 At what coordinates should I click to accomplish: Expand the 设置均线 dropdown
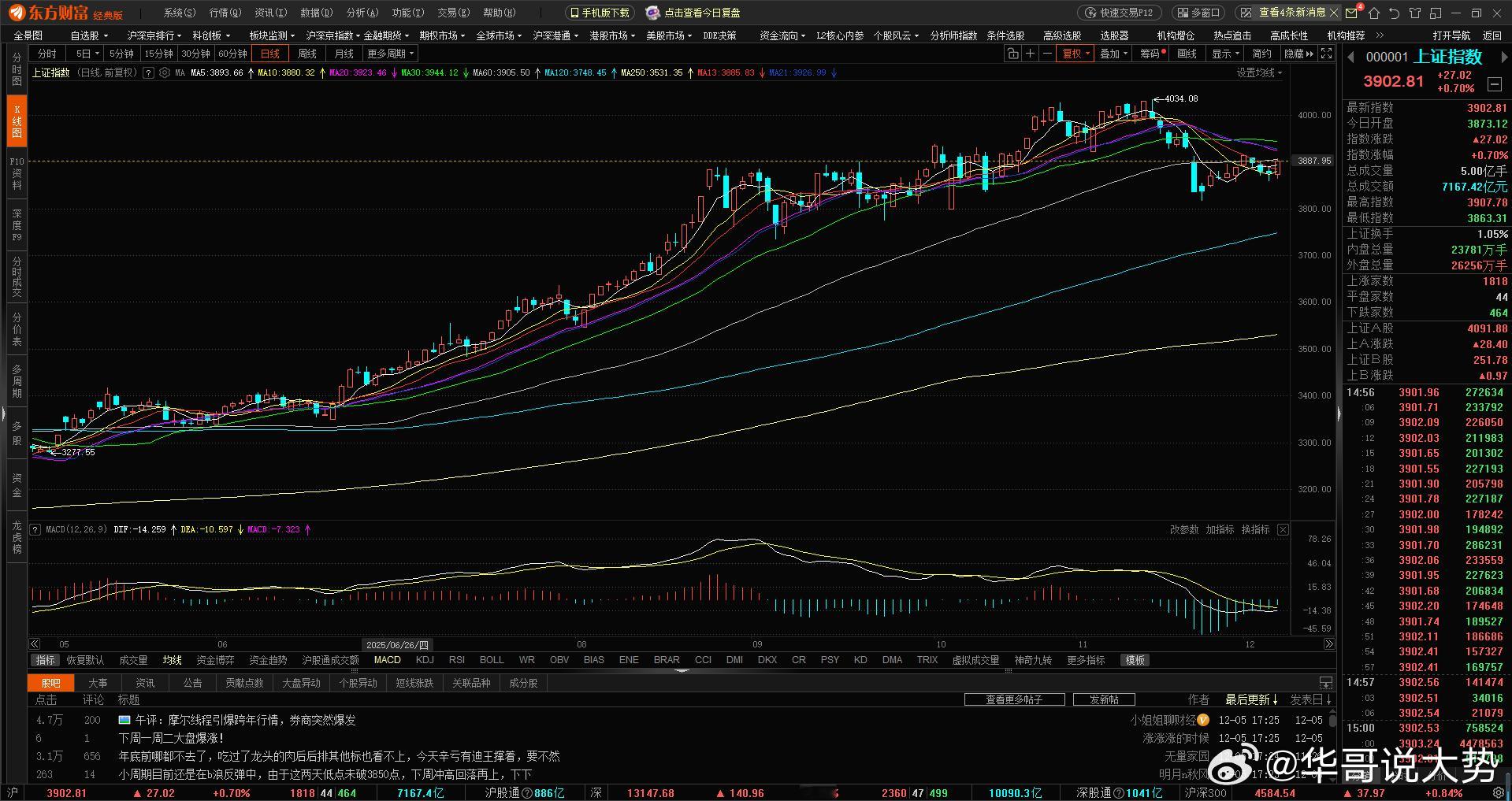pyautogui.click(x=1259, y=72)
